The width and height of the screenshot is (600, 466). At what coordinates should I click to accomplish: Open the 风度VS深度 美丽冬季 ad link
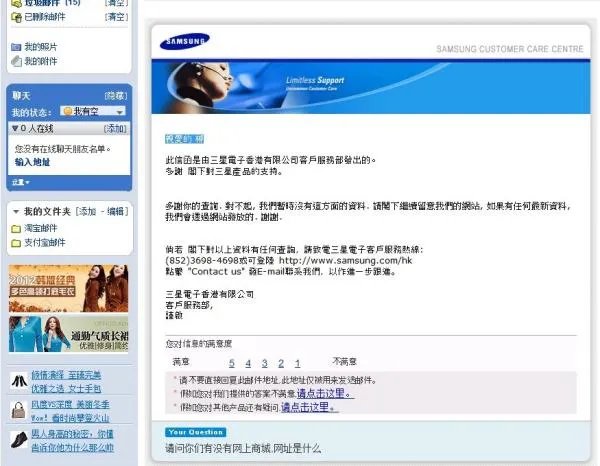pos(70,404)
